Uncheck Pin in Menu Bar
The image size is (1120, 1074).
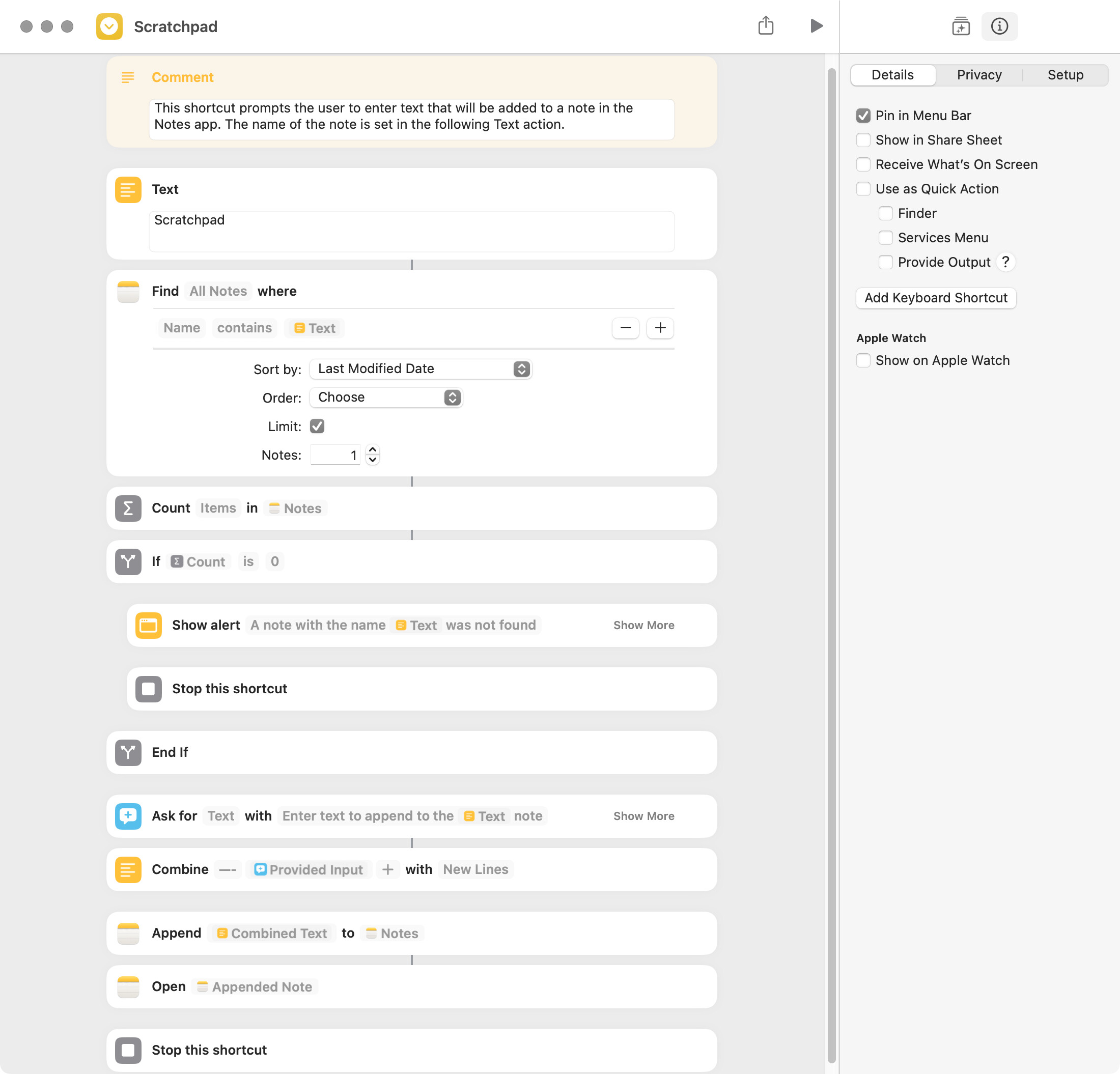click(863, 116)
